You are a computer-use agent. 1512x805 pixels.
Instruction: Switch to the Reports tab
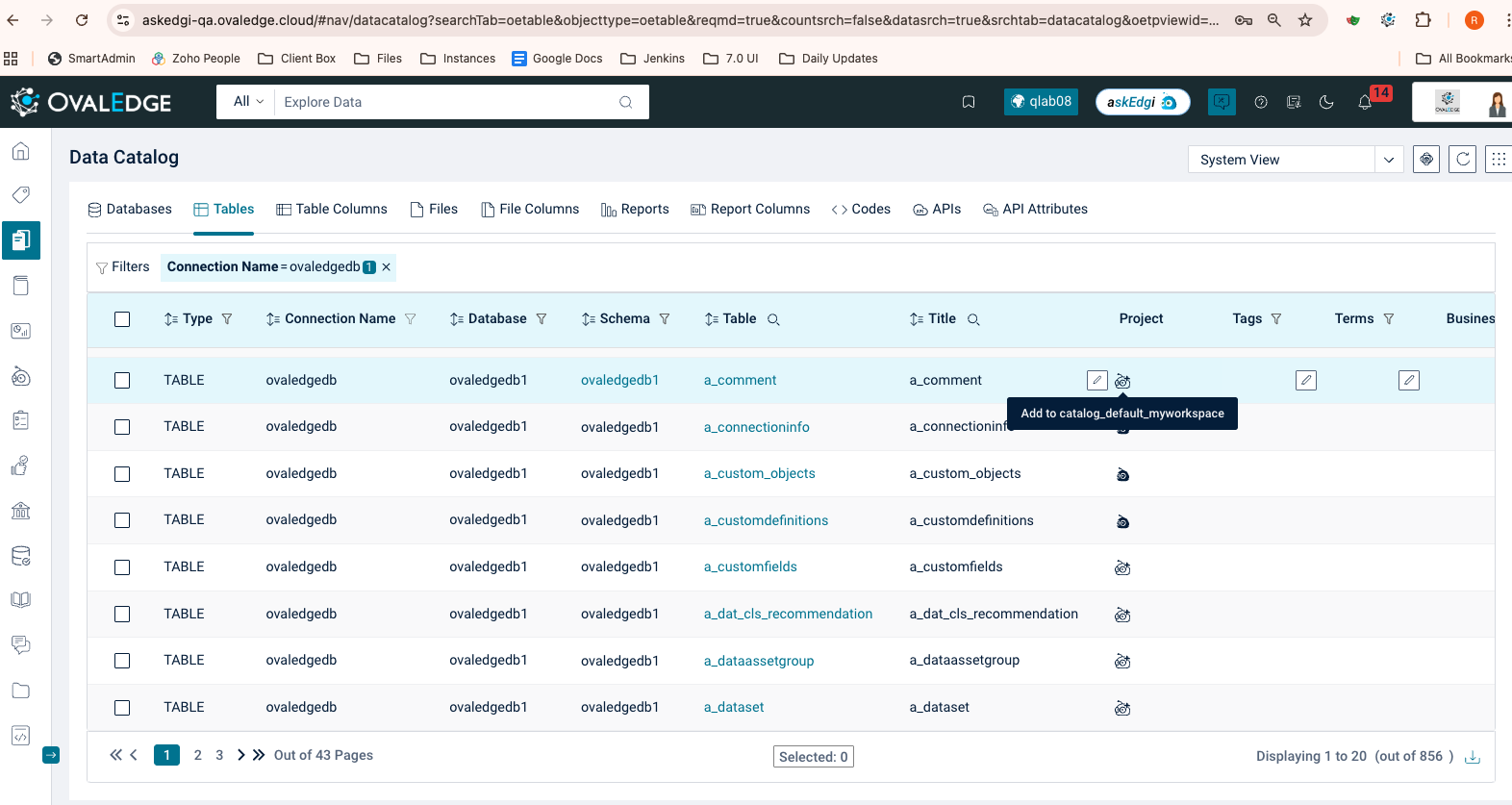pos(635,210)
